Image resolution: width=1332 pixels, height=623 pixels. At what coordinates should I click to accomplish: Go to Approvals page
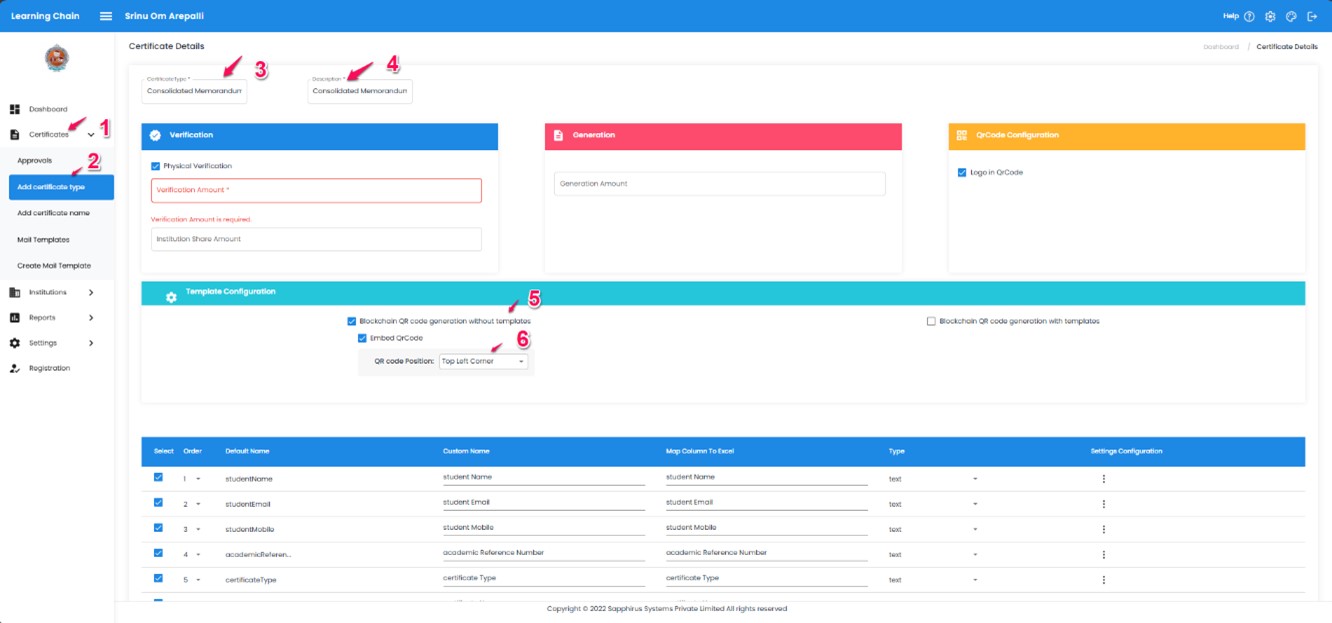[34, 160]
